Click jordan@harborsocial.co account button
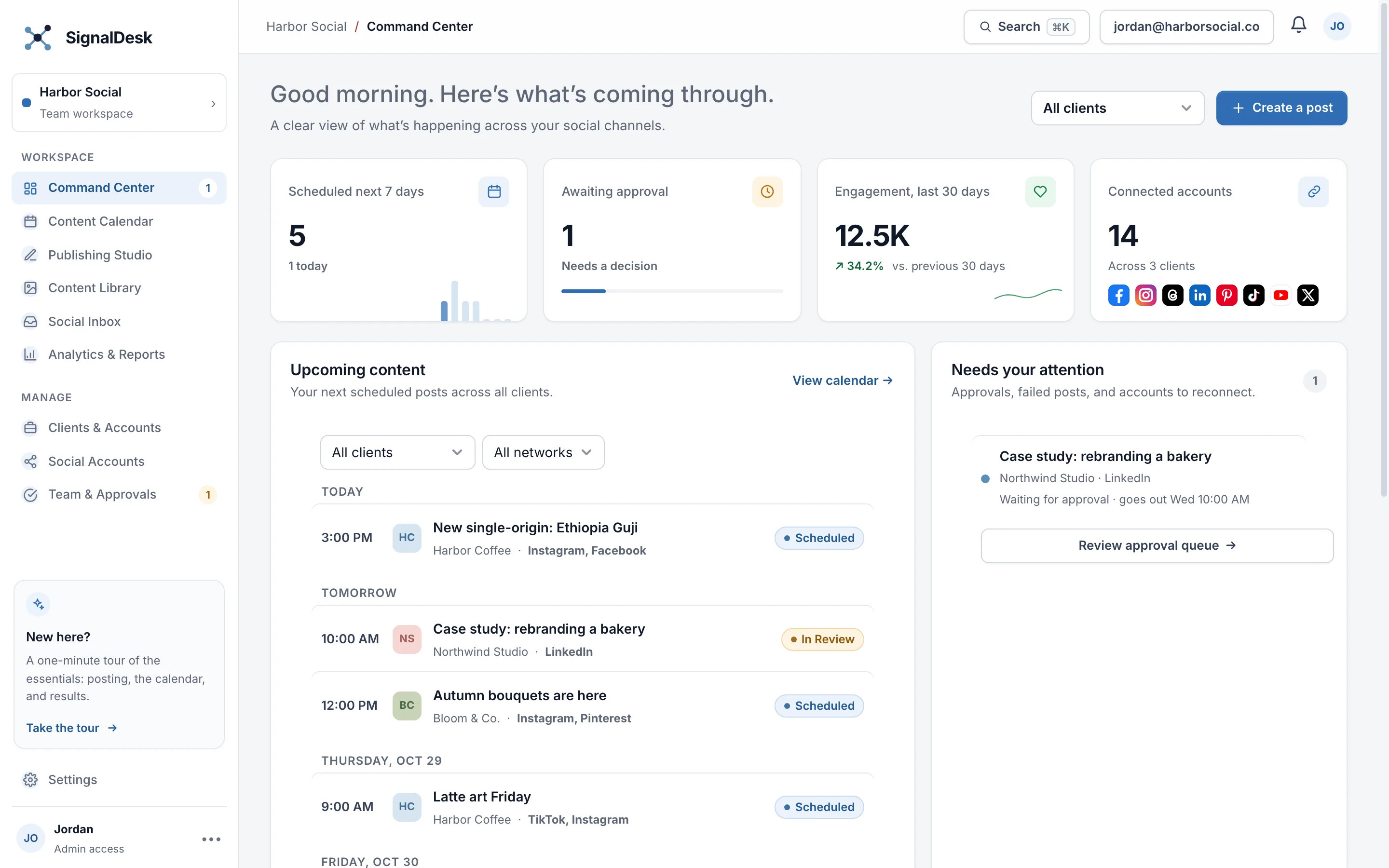This screenshot has height=868, width=1389. point(1186,27)
